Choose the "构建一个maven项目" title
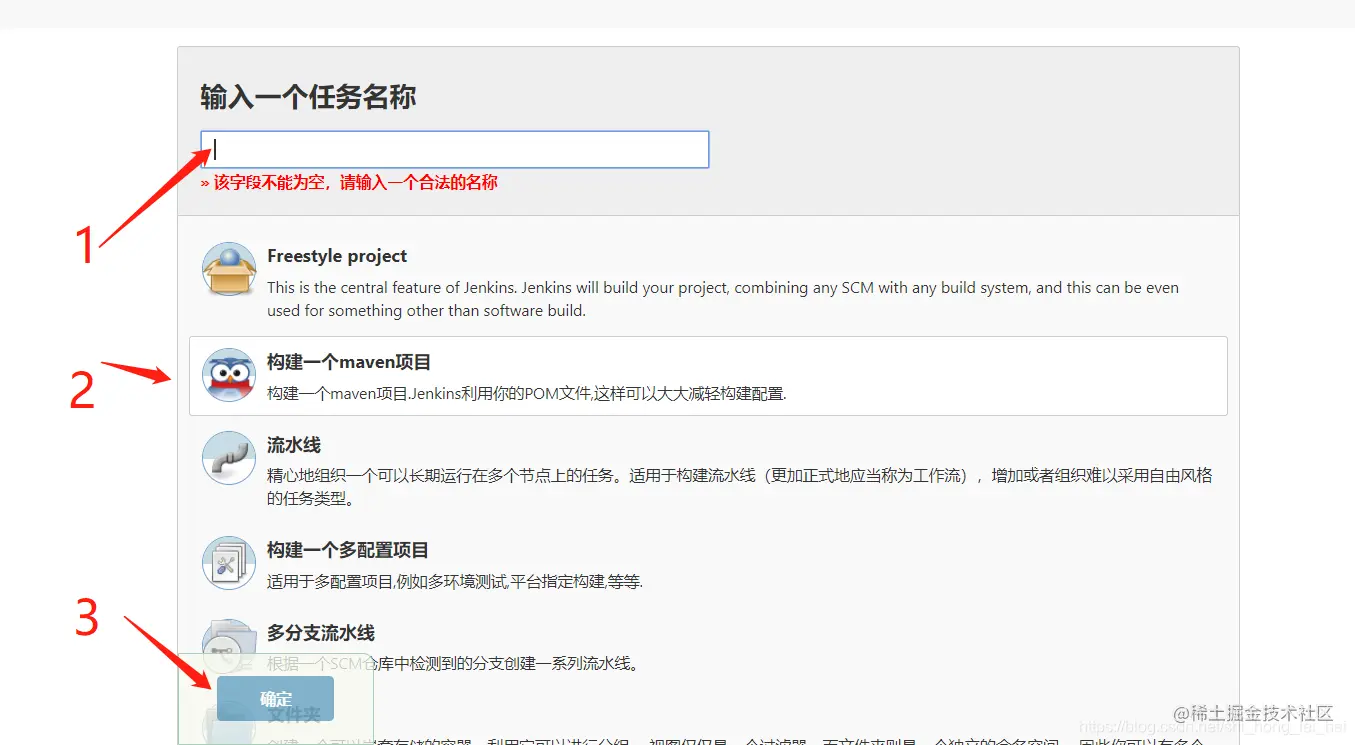 [349, 362]
